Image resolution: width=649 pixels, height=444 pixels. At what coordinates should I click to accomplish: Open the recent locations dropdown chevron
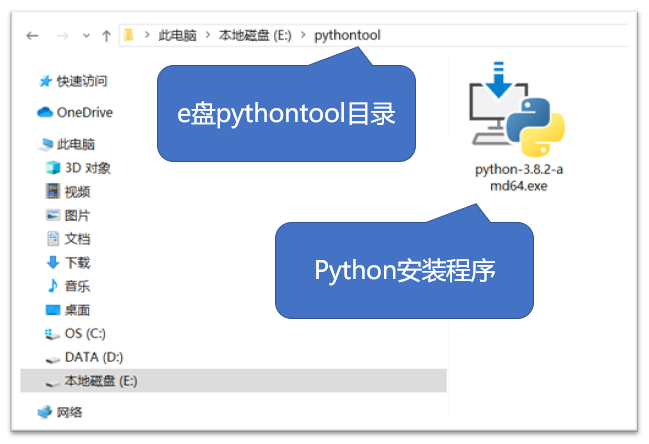tap(86, 36)
